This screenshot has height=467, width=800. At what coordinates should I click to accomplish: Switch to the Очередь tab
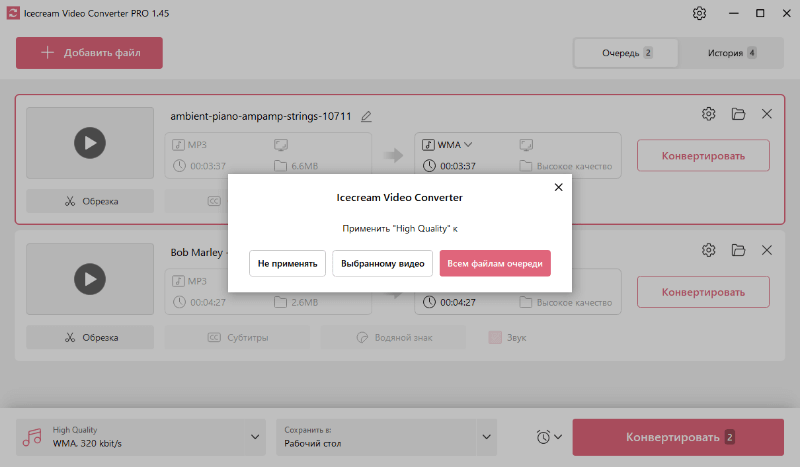click(626, 53)
